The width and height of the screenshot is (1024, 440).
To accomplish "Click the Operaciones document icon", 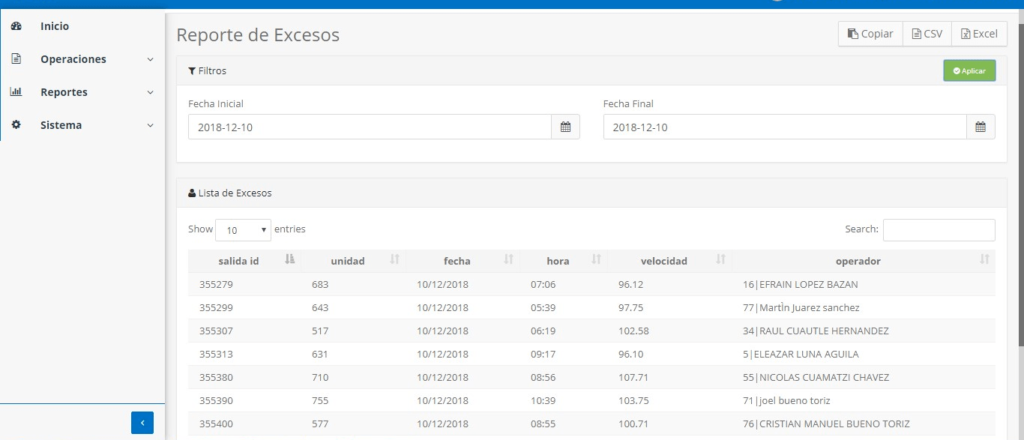I will 16,59.
